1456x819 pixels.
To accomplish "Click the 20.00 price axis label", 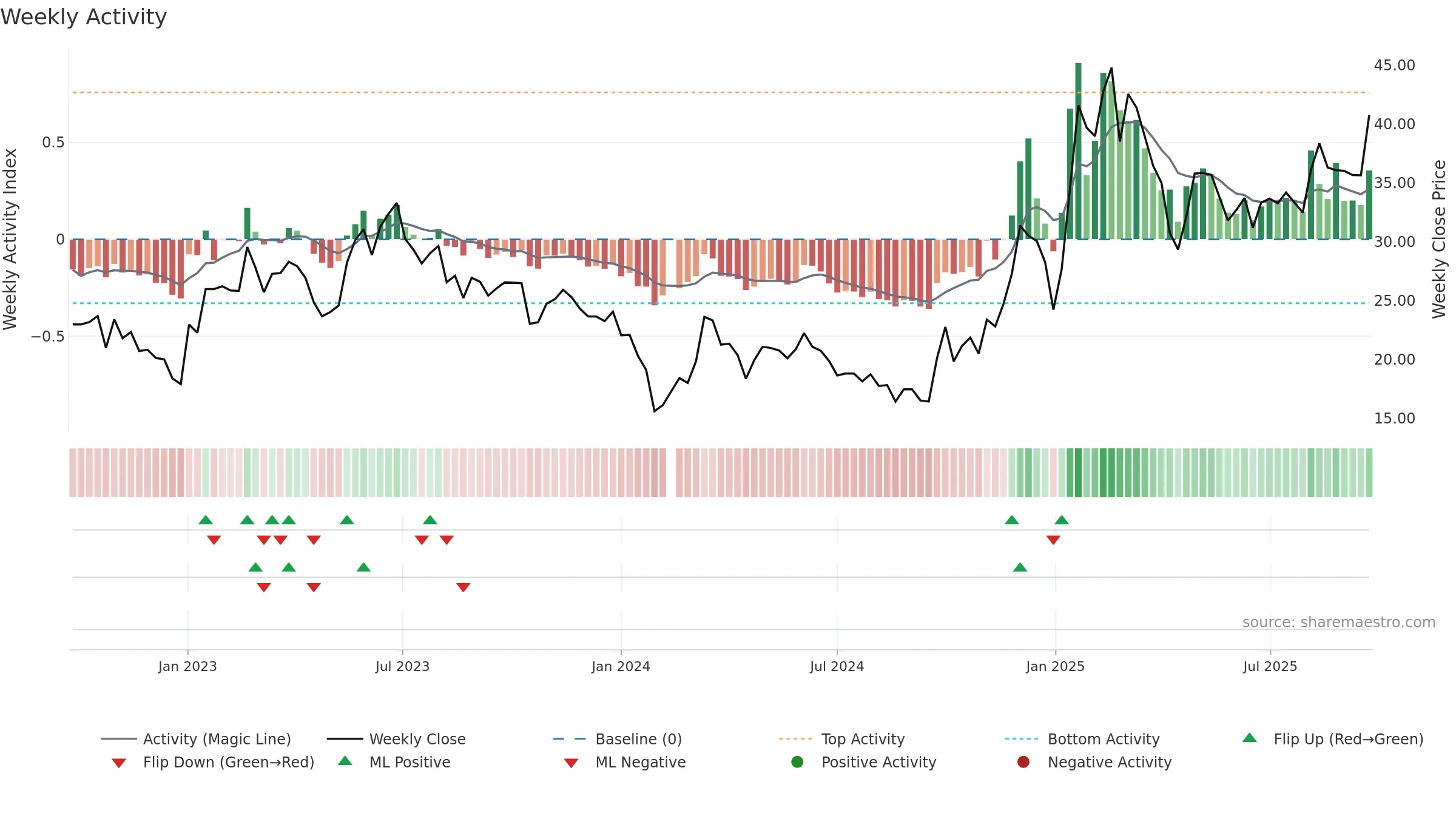I will (x=1394, y=359).
